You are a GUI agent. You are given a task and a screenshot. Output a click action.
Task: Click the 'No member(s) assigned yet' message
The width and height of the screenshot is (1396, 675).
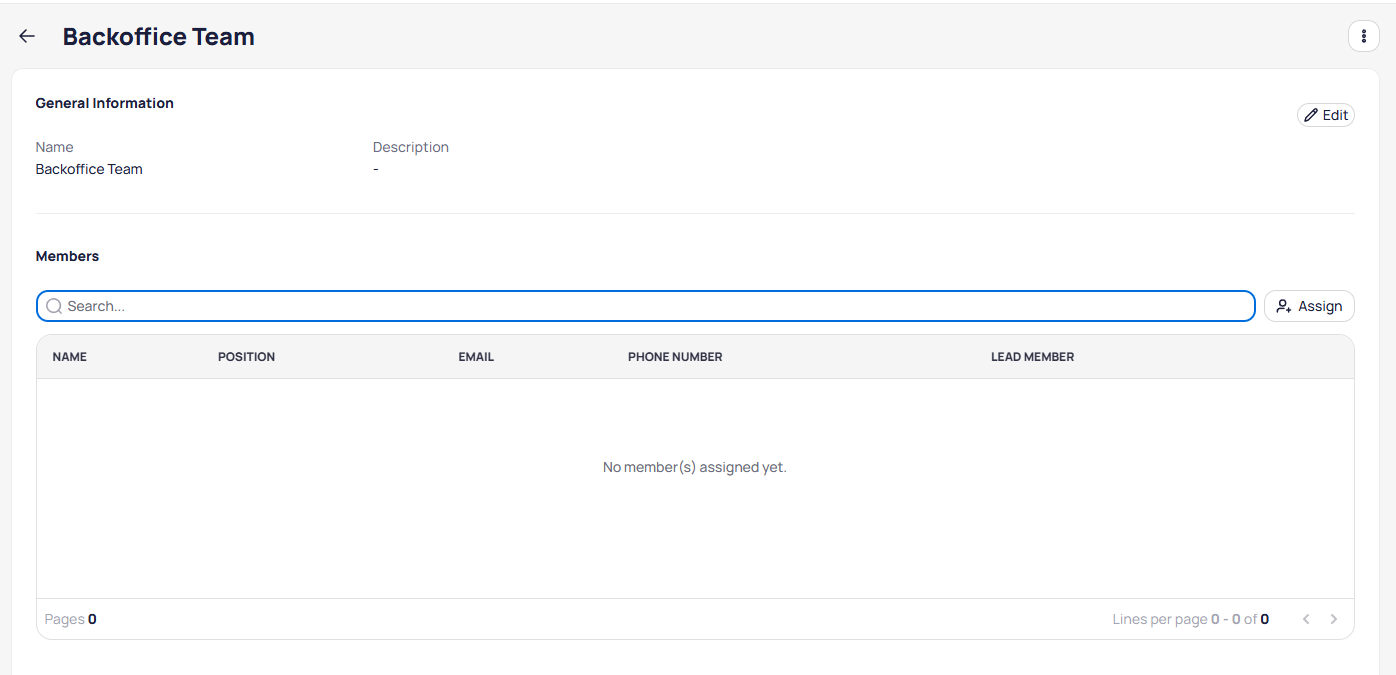695,467
